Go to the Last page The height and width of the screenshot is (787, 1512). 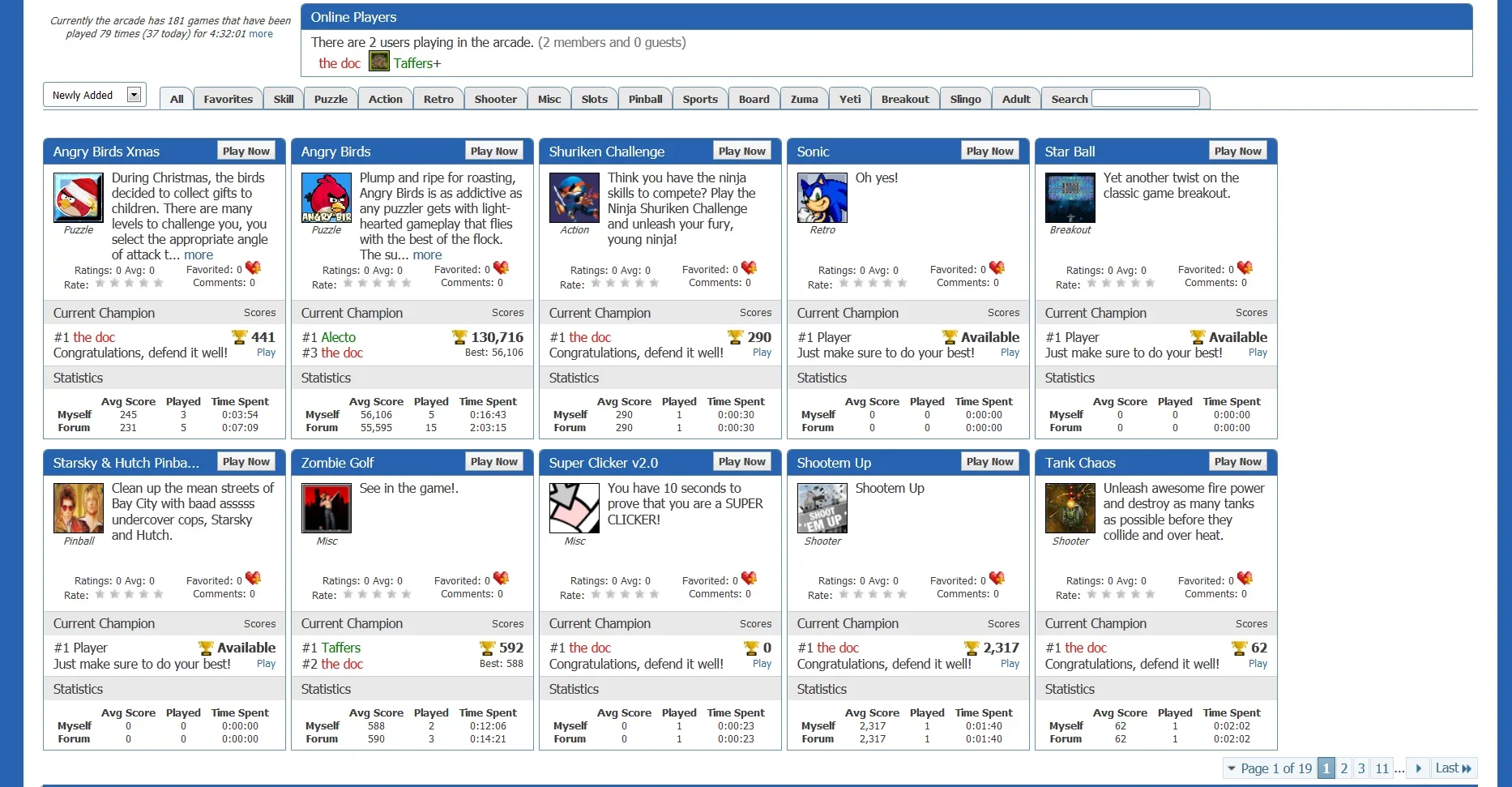[x=1453, y=768]
